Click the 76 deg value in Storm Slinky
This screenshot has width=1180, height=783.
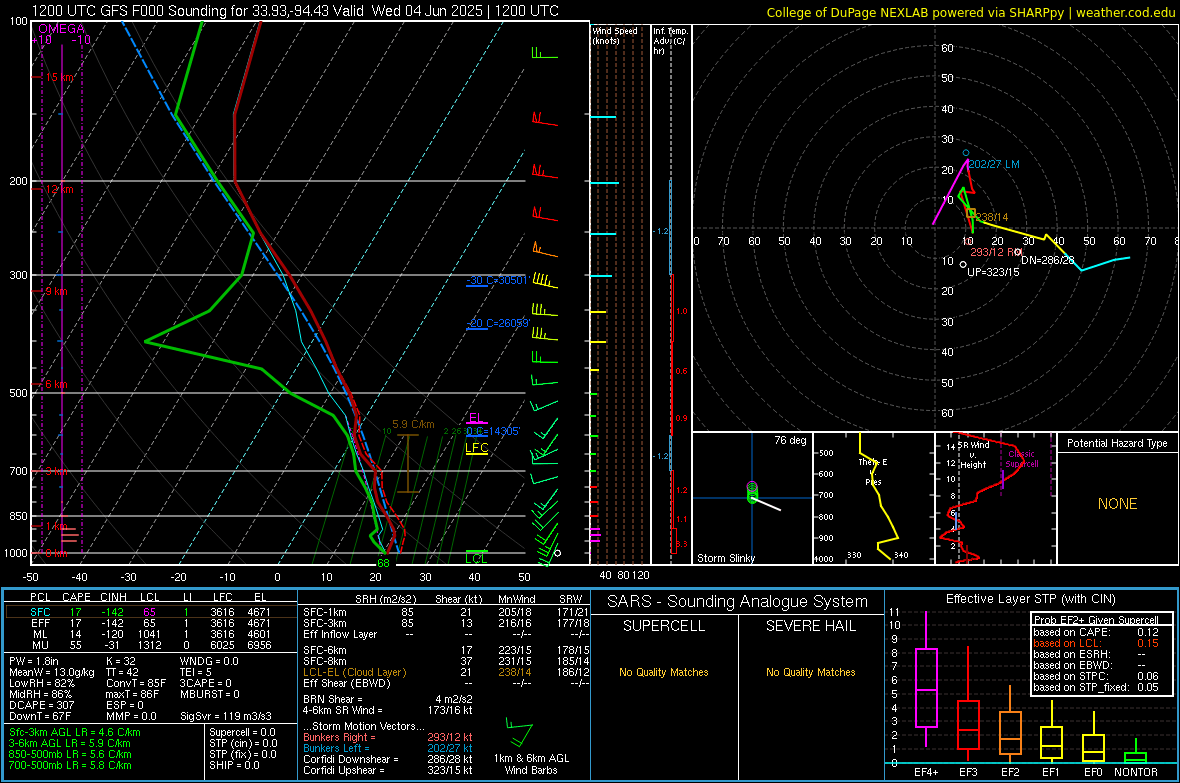(790, 440)
